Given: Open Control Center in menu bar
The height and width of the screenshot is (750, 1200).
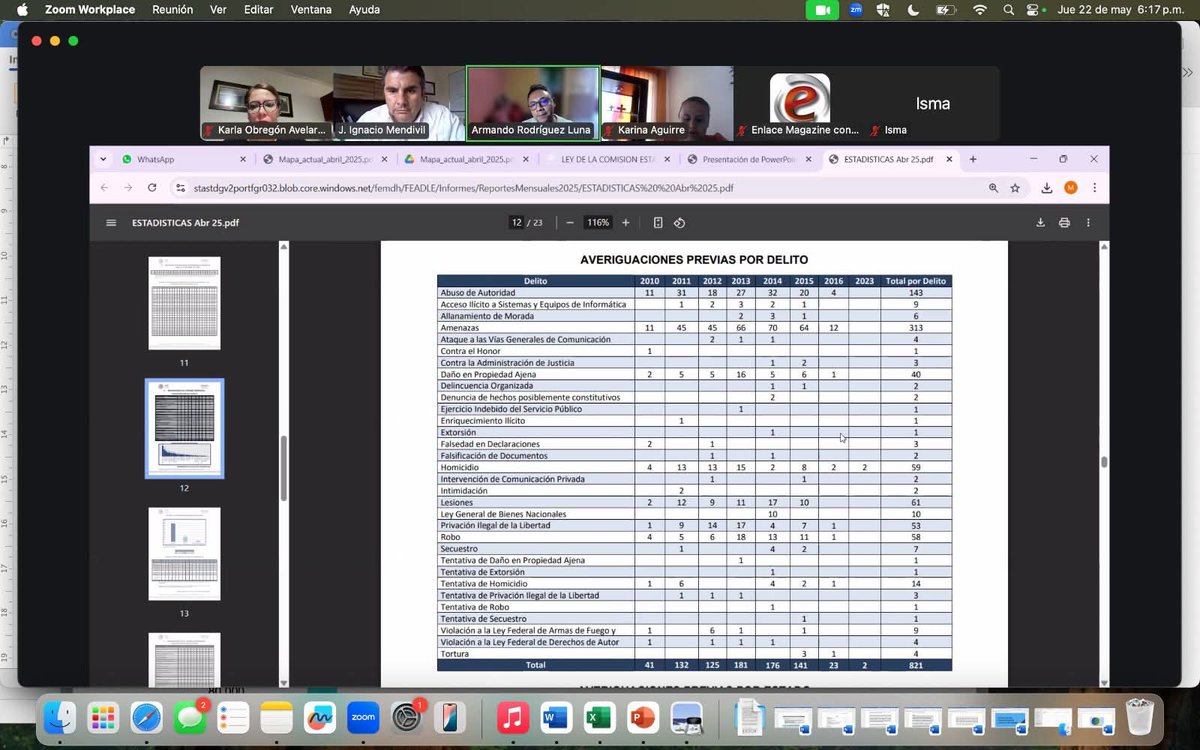Looking at the screenshot, I should point(1034,10).
